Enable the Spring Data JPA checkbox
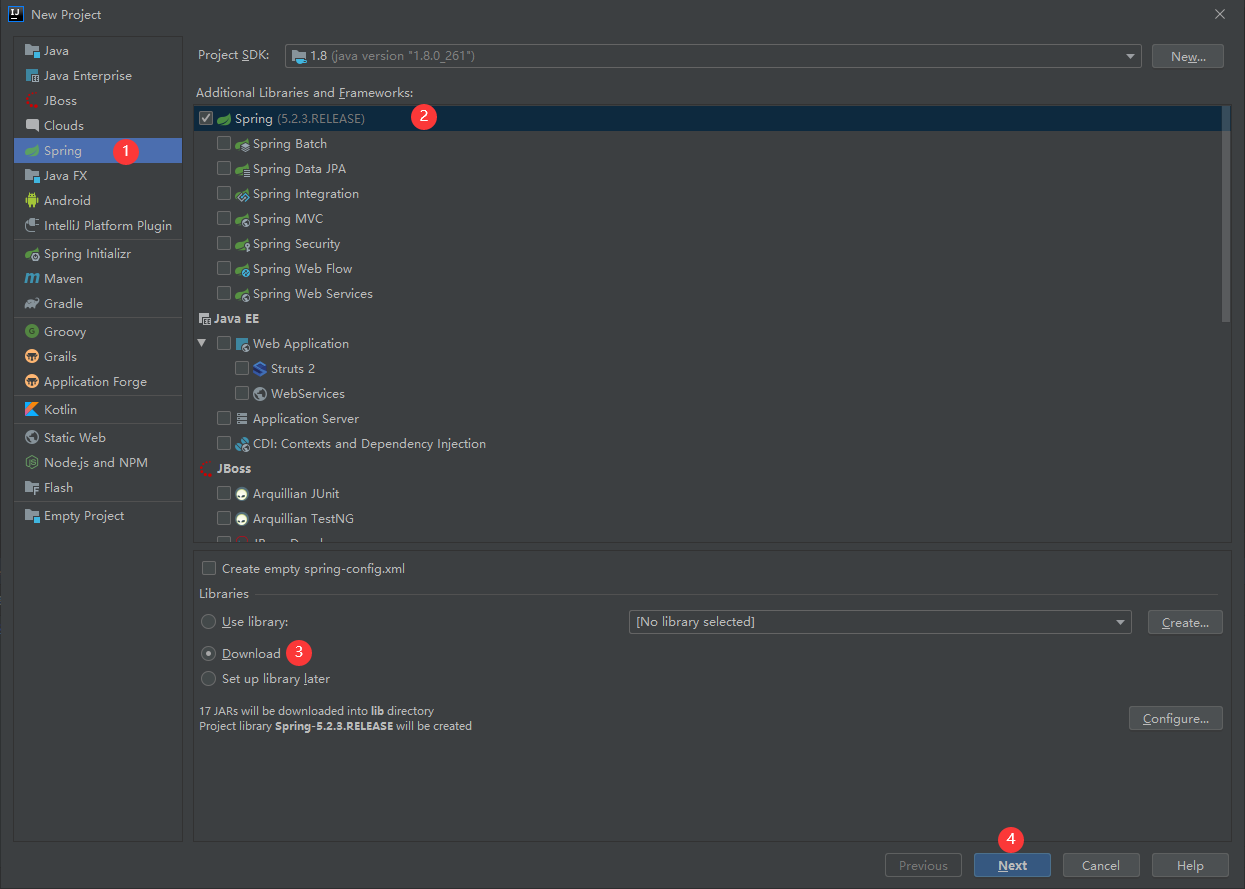Image resolution: width=1245 pixels, height=889 pixels. pos(224,168)
